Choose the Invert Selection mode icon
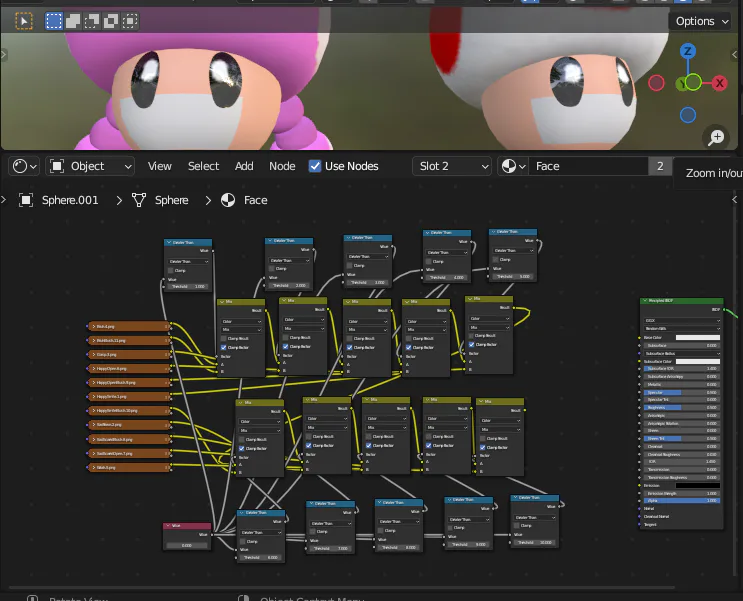Viewport: 743px width, 601px height. coord(110,21)
